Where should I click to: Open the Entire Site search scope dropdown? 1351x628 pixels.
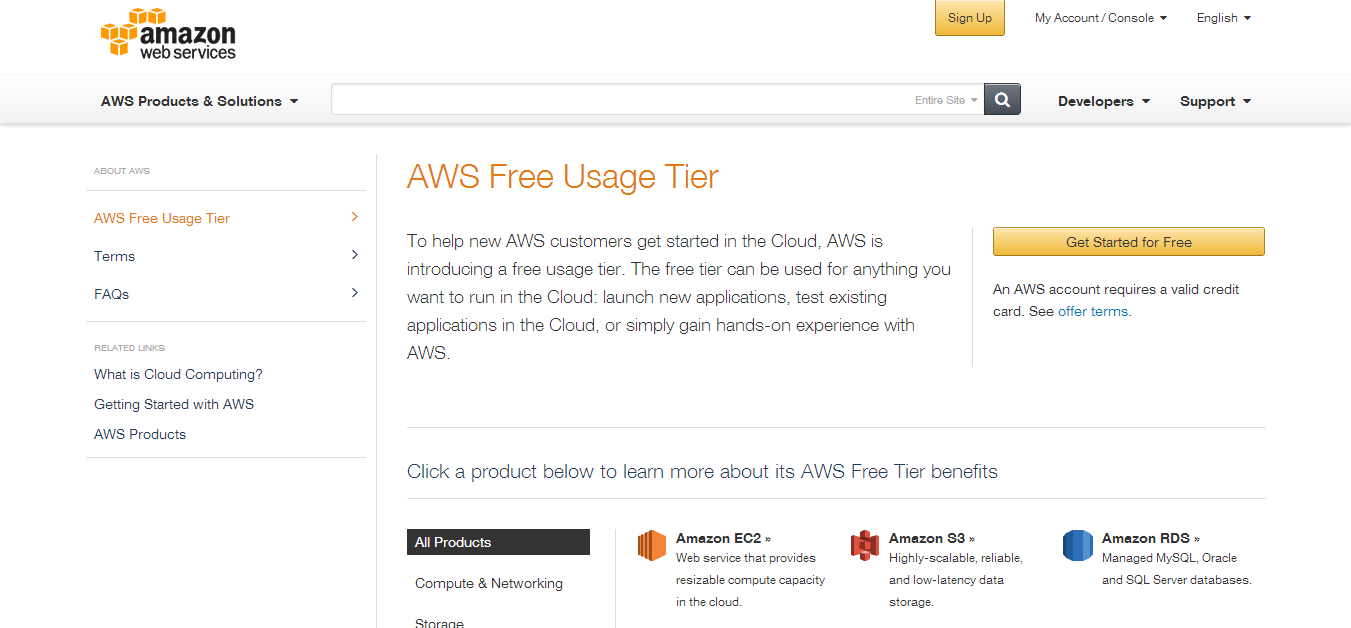(946, 100)
